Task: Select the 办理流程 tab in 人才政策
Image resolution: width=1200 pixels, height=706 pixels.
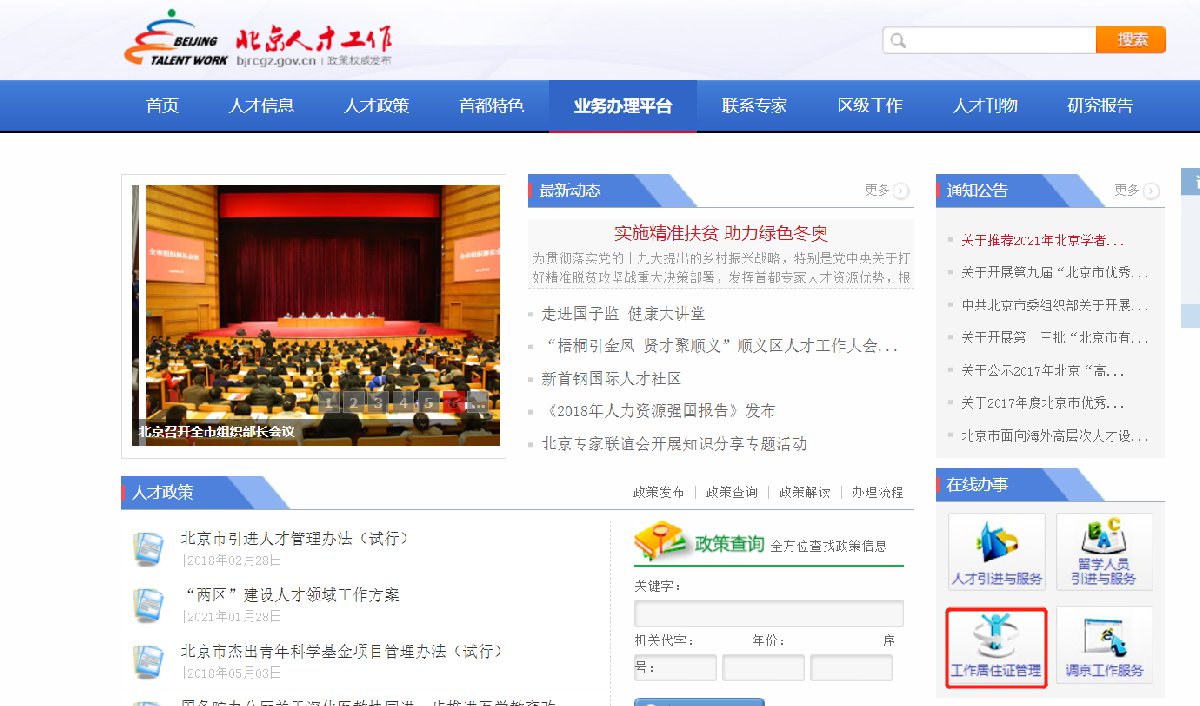Action: tap(877, 492)
